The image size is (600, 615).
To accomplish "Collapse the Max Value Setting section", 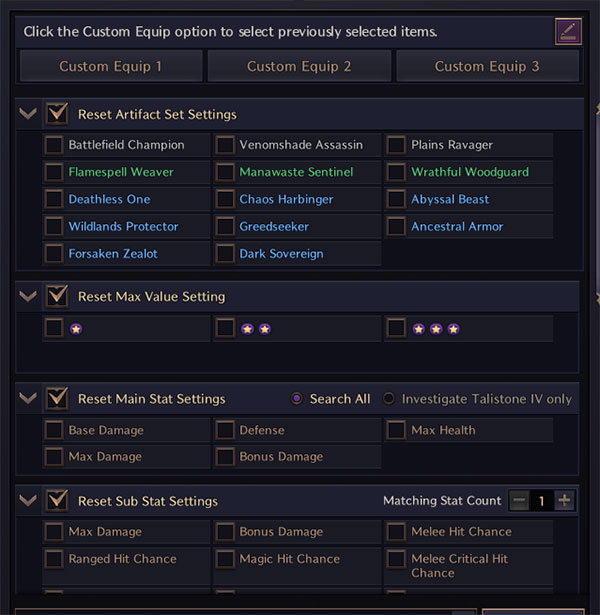I will pyautogui.click(x=28, y=296).
